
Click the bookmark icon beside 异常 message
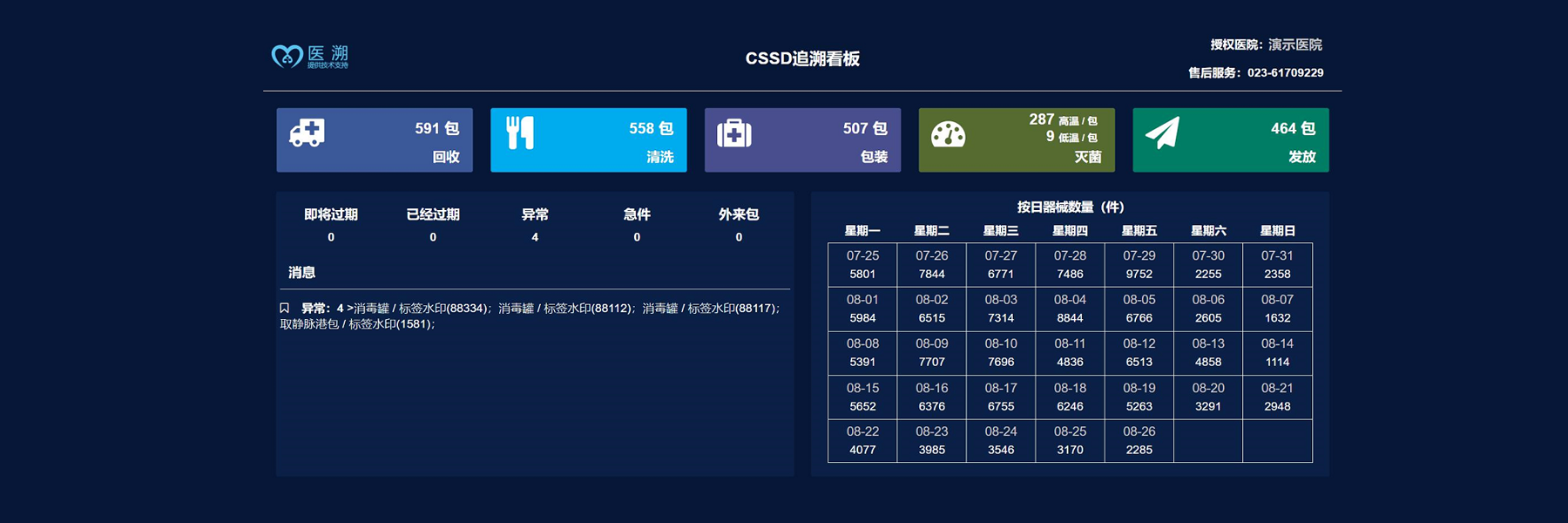pos(284,308)
